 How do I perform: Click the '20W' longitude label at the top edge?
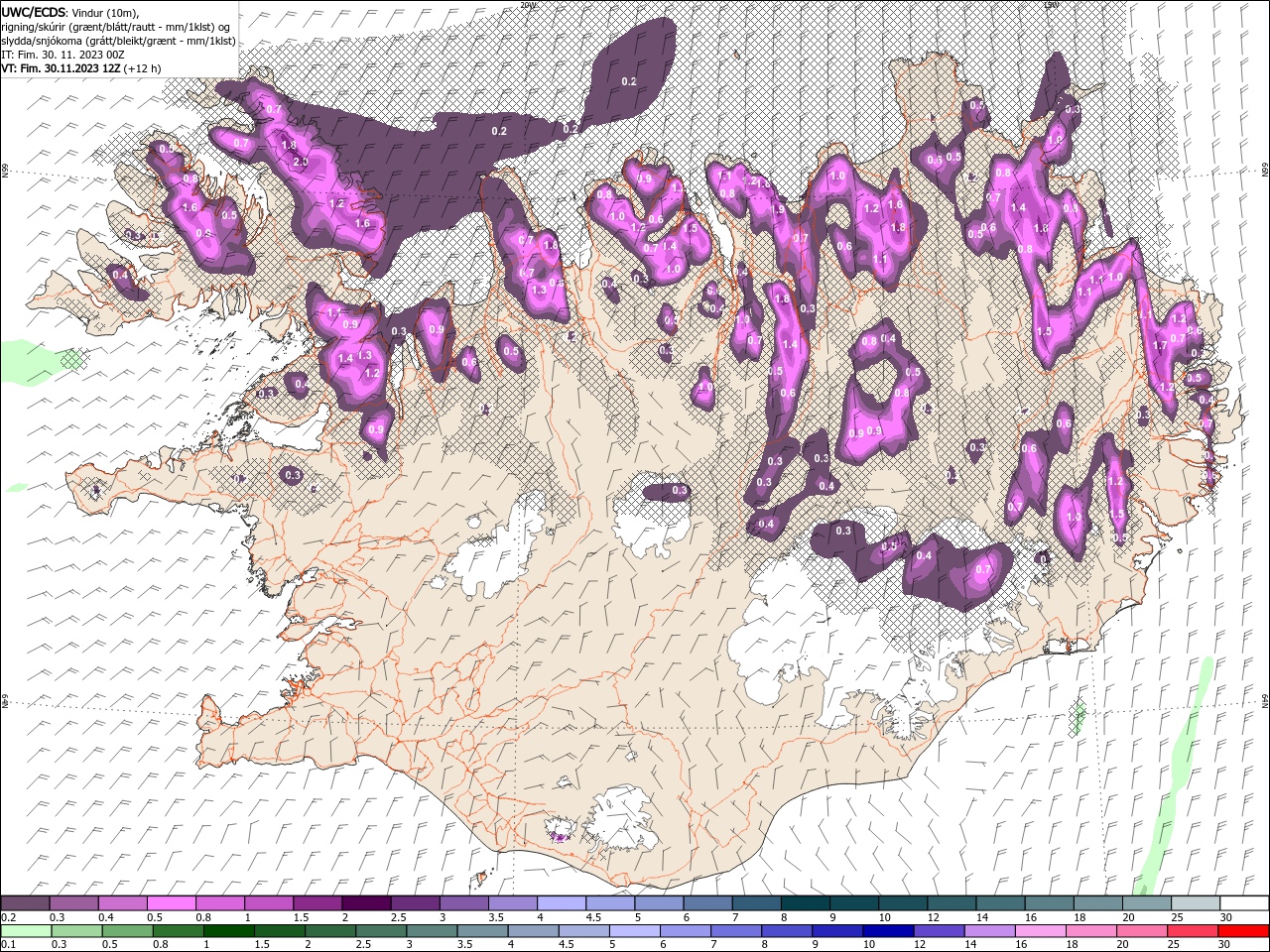point(528,4)
